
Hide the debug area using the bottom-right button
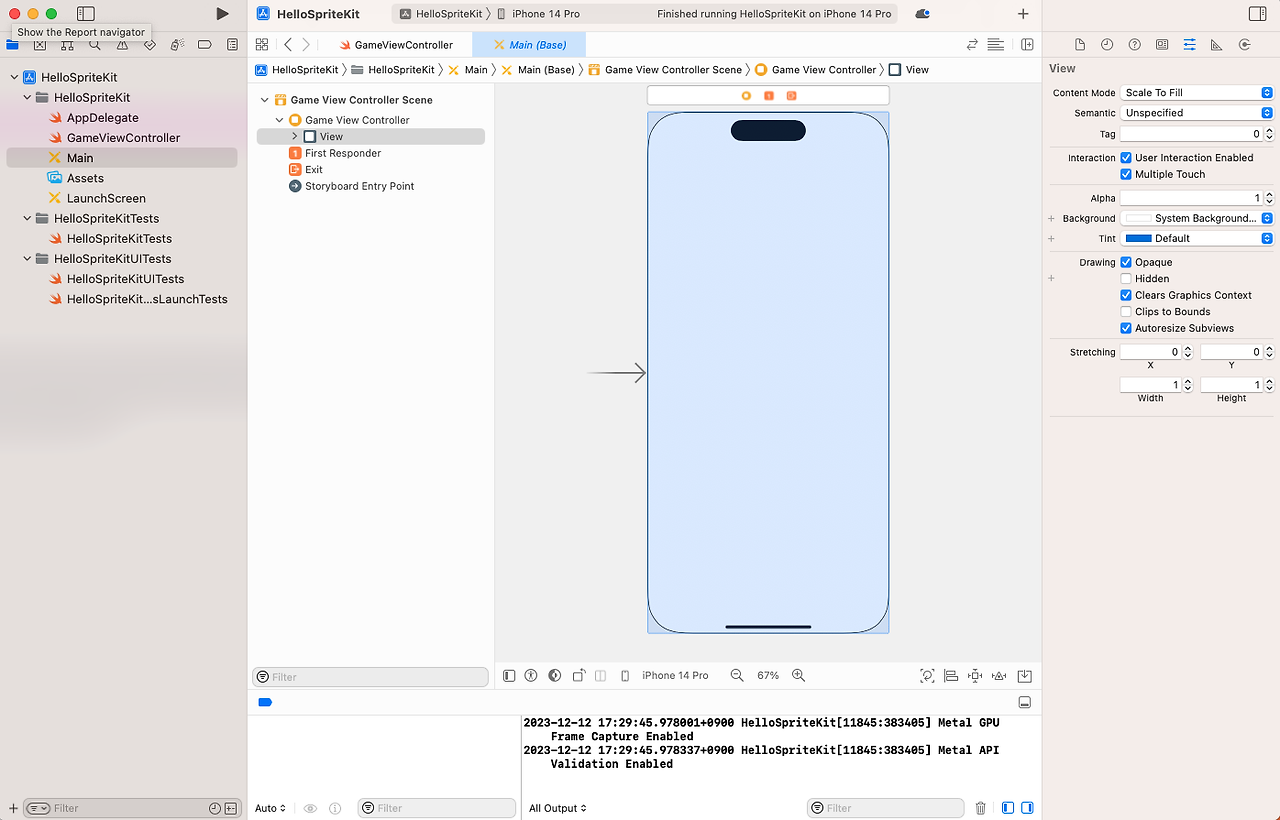pos(1024,702)
